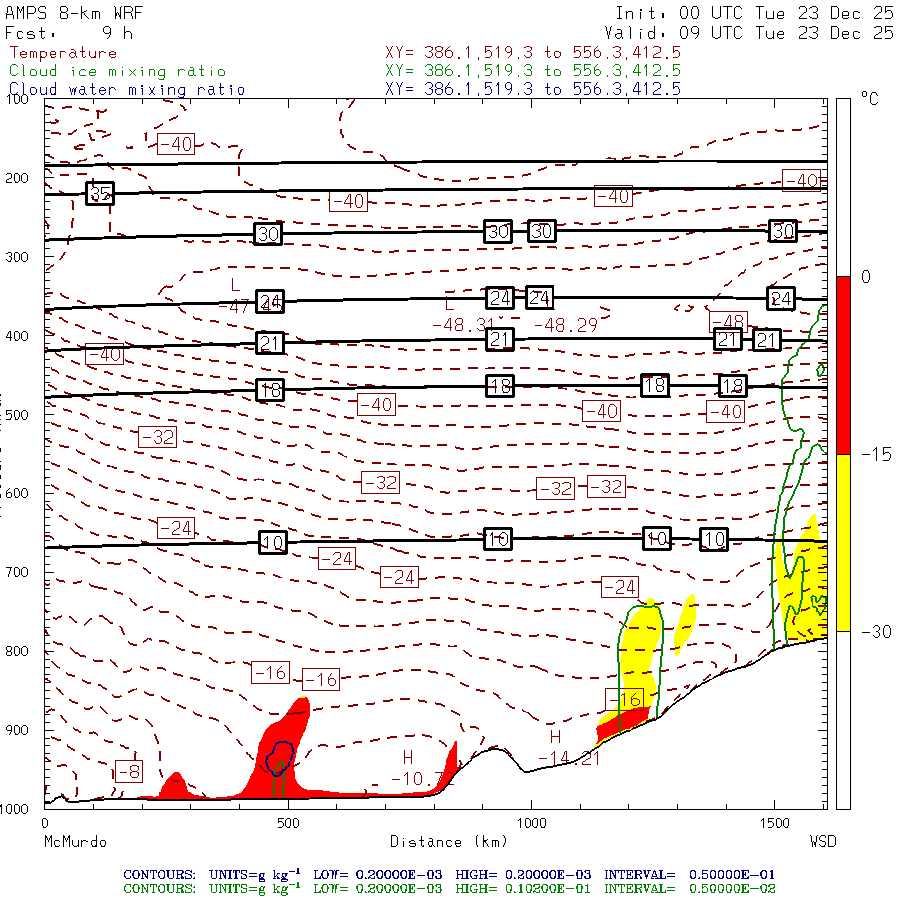900x900 pixels.
Task: Click the '-48.29' temperature value
Action: click(565, 325)
